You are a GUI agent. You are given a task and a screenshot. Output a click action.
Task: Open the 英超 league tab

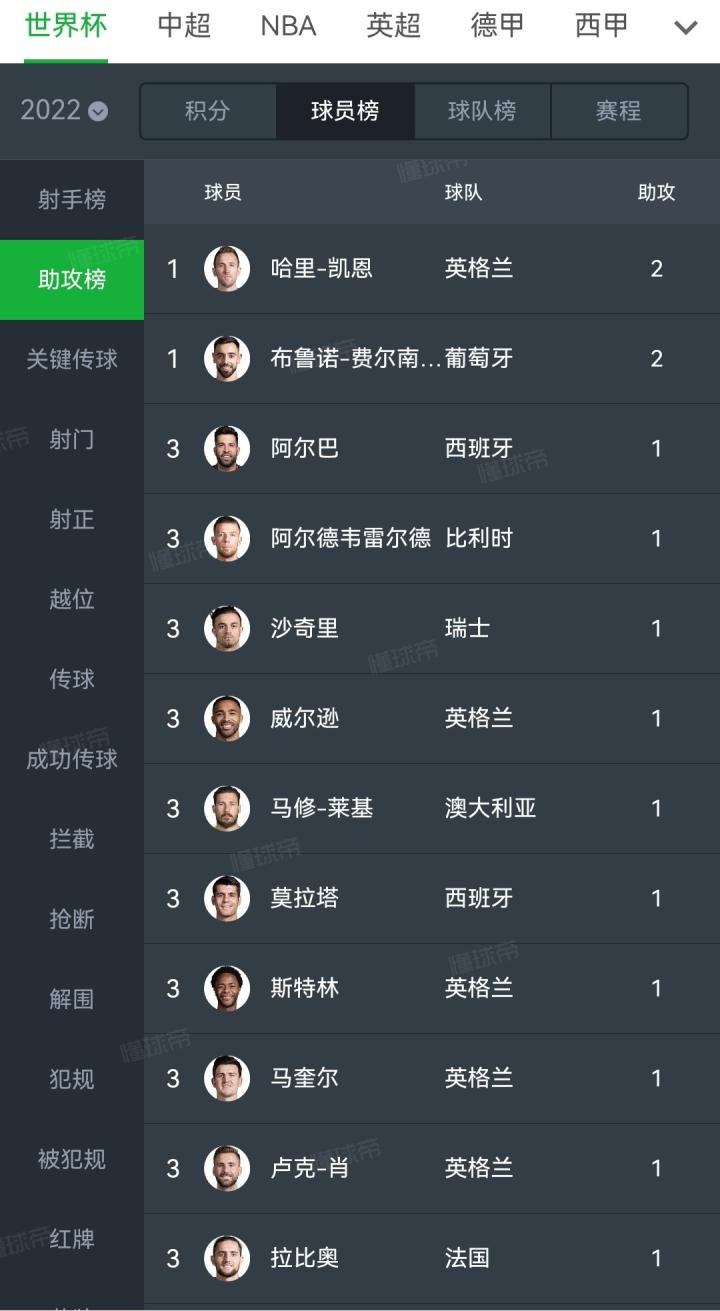point(393,26)
